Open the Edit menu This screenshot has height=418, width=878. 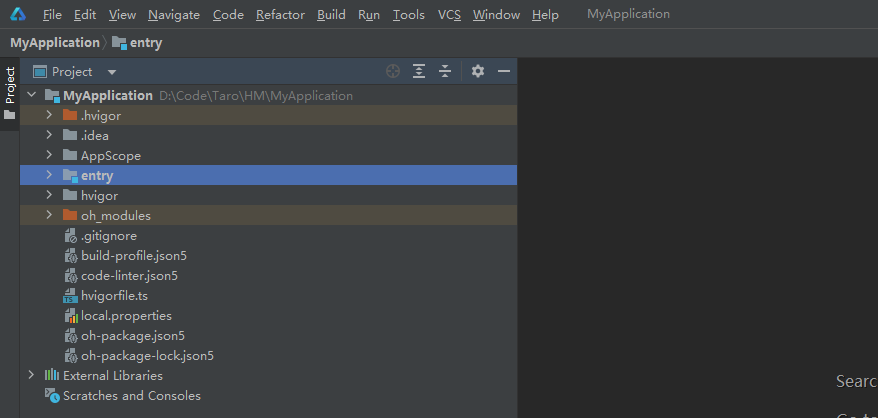click(x=85, y=15)
